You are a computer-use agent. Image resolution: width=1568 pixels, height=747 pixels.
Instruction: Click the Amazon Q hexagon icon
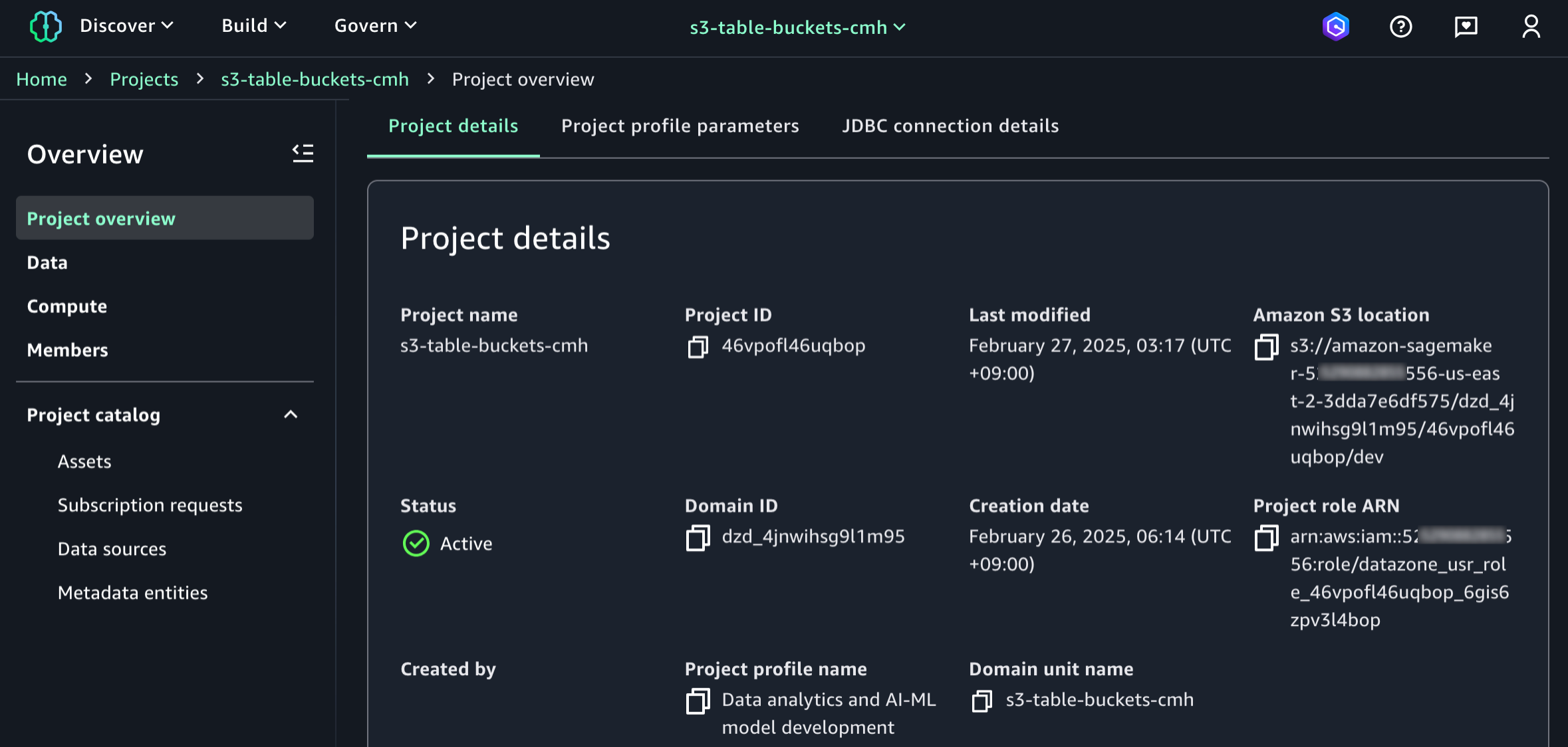1335,27
